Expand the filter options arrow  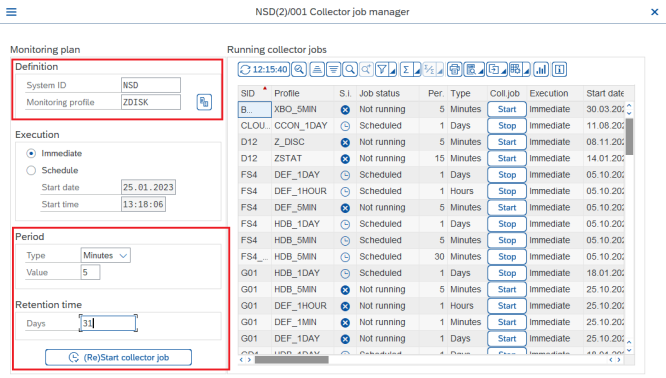[x=392, y=70]
